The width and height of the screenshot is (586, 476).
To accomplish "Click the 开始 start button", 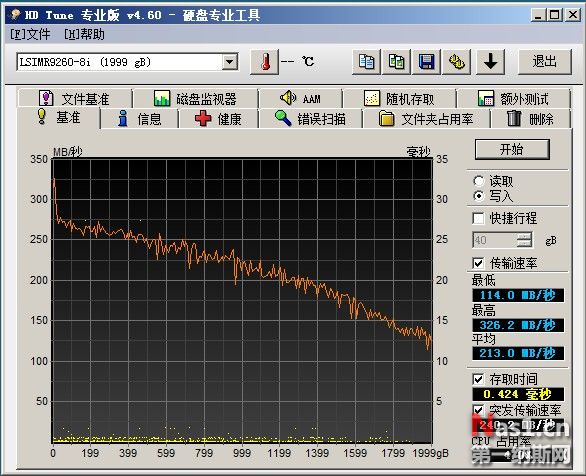I will coord(512,149).
